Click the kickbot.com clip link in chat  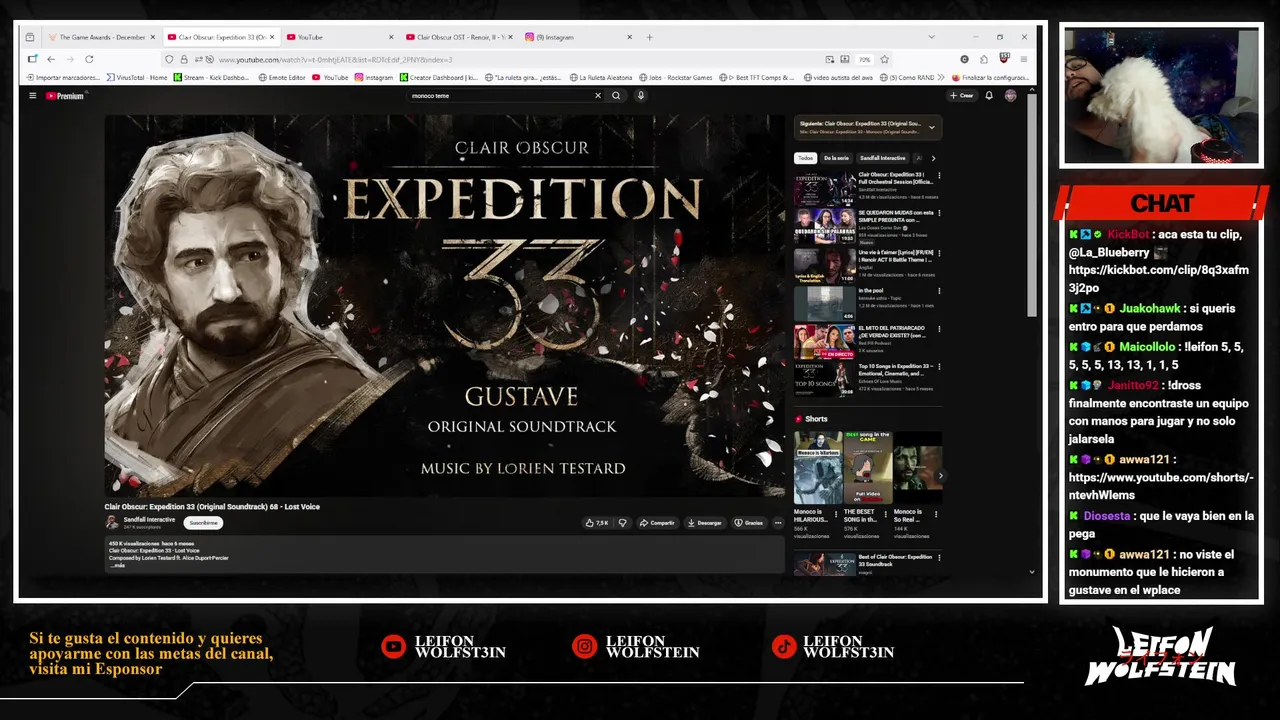1158,279
